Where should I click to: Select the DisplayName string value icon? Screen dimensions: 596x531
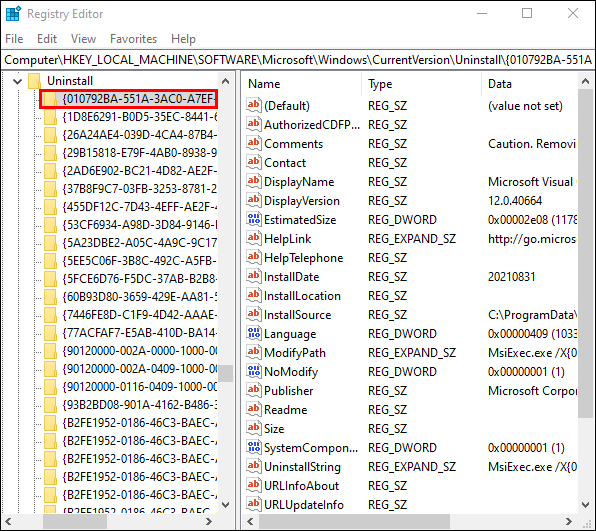(x=254, y=181)
